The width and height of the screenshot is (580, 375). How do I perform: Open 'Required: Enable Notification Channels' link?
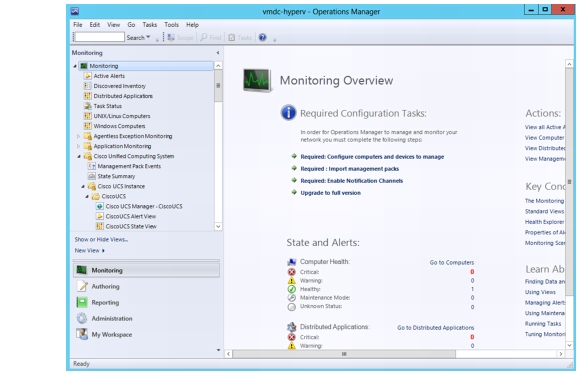pos(351,181)
